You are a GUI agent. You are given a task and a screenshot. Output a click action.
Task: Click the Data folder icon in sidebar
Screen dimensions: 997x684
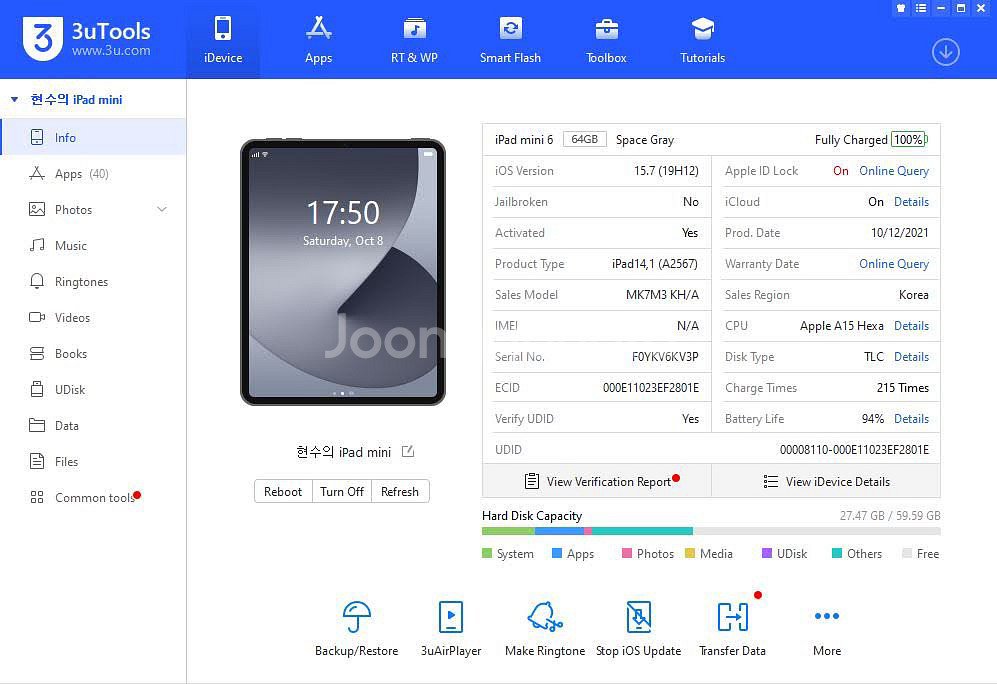coord(37,425)
